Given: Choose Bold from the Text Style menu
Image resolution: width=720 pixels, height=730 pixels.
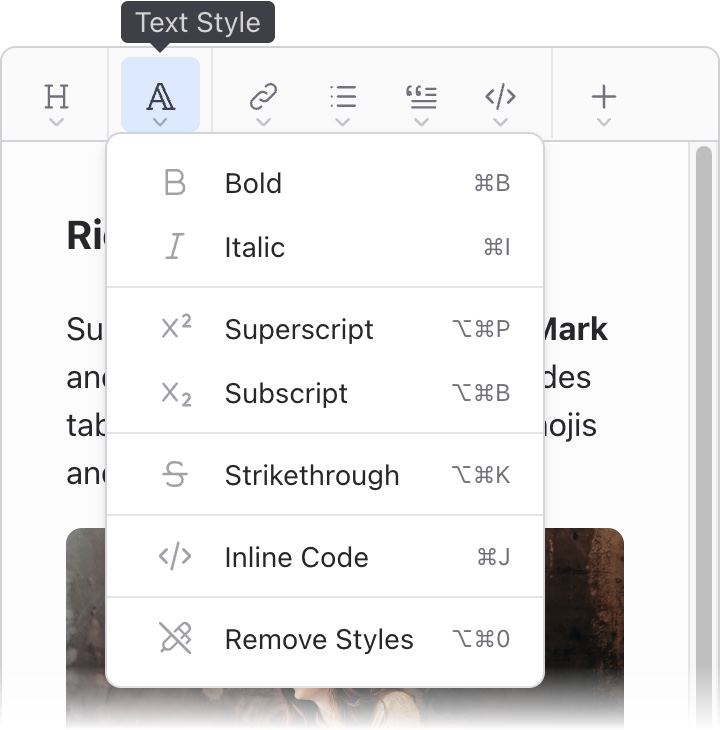Looking at the screenshot, I should coord(325,183).
